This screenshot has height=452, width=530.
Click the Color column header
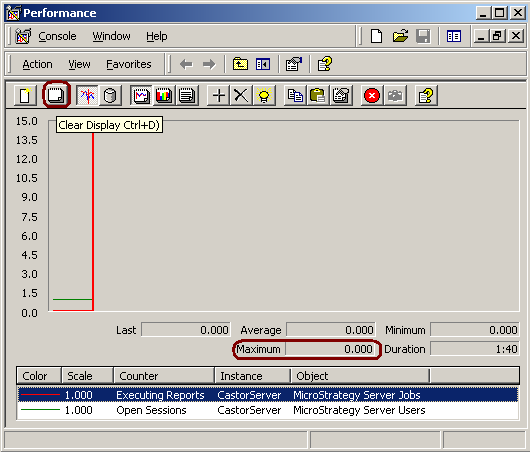39,376
